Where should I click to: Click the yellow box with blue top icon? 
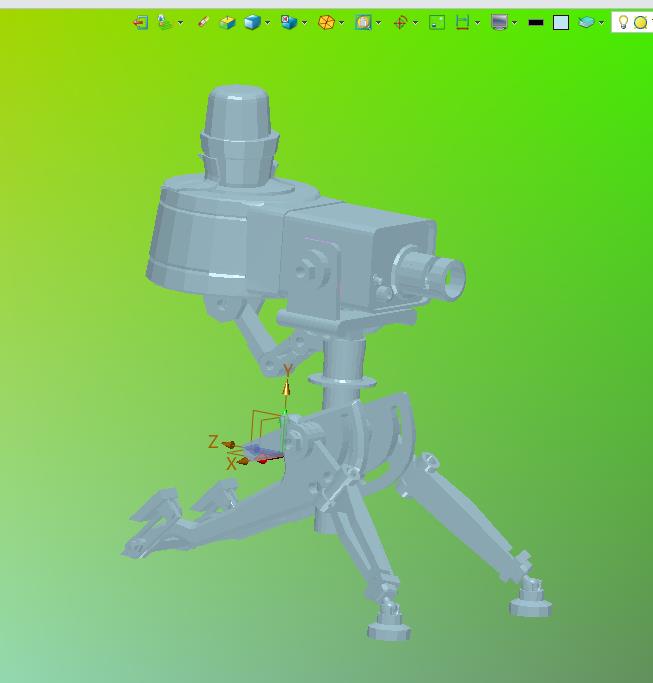pos(227,22)
